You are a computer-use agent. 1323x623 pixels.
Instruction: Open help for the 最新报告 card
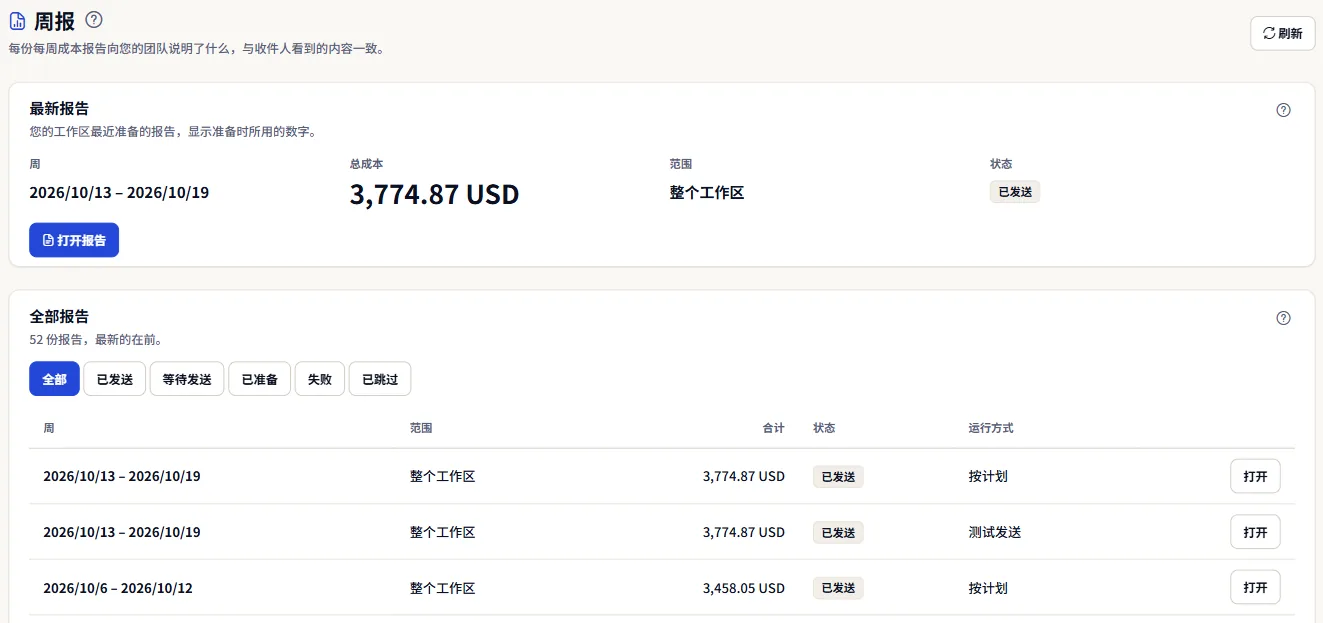click(1284, 110)
